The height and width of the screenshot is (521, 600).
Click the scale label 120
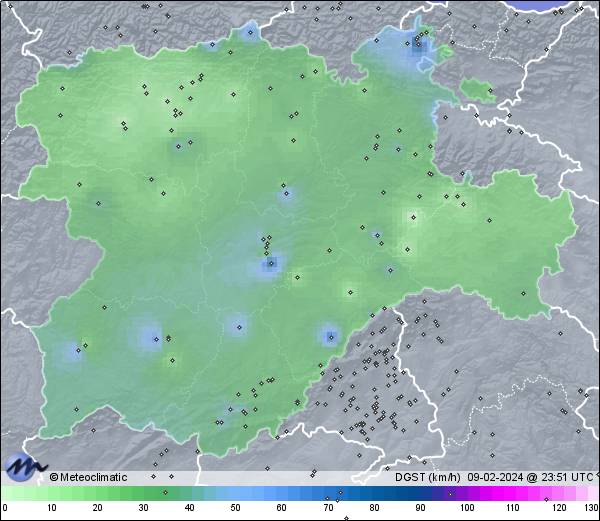click(559, 508)
